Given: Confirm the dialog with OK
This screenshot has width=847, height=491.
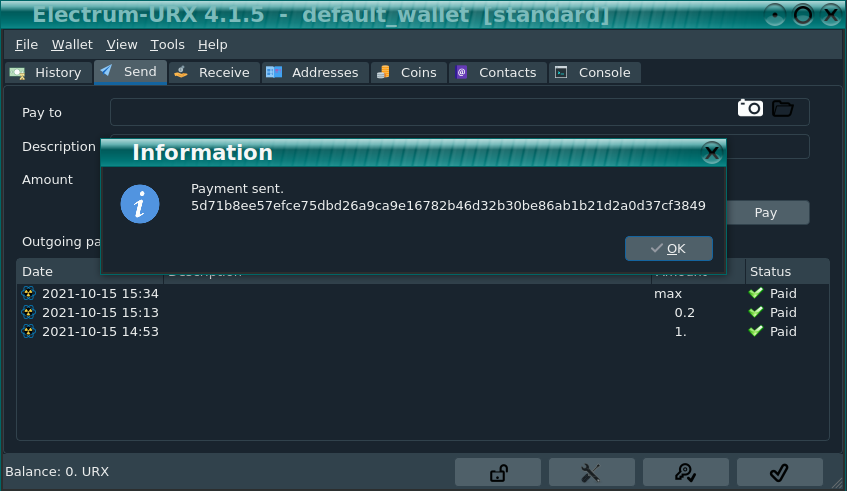Looking at the screenshot, I should tap(669, 248).
